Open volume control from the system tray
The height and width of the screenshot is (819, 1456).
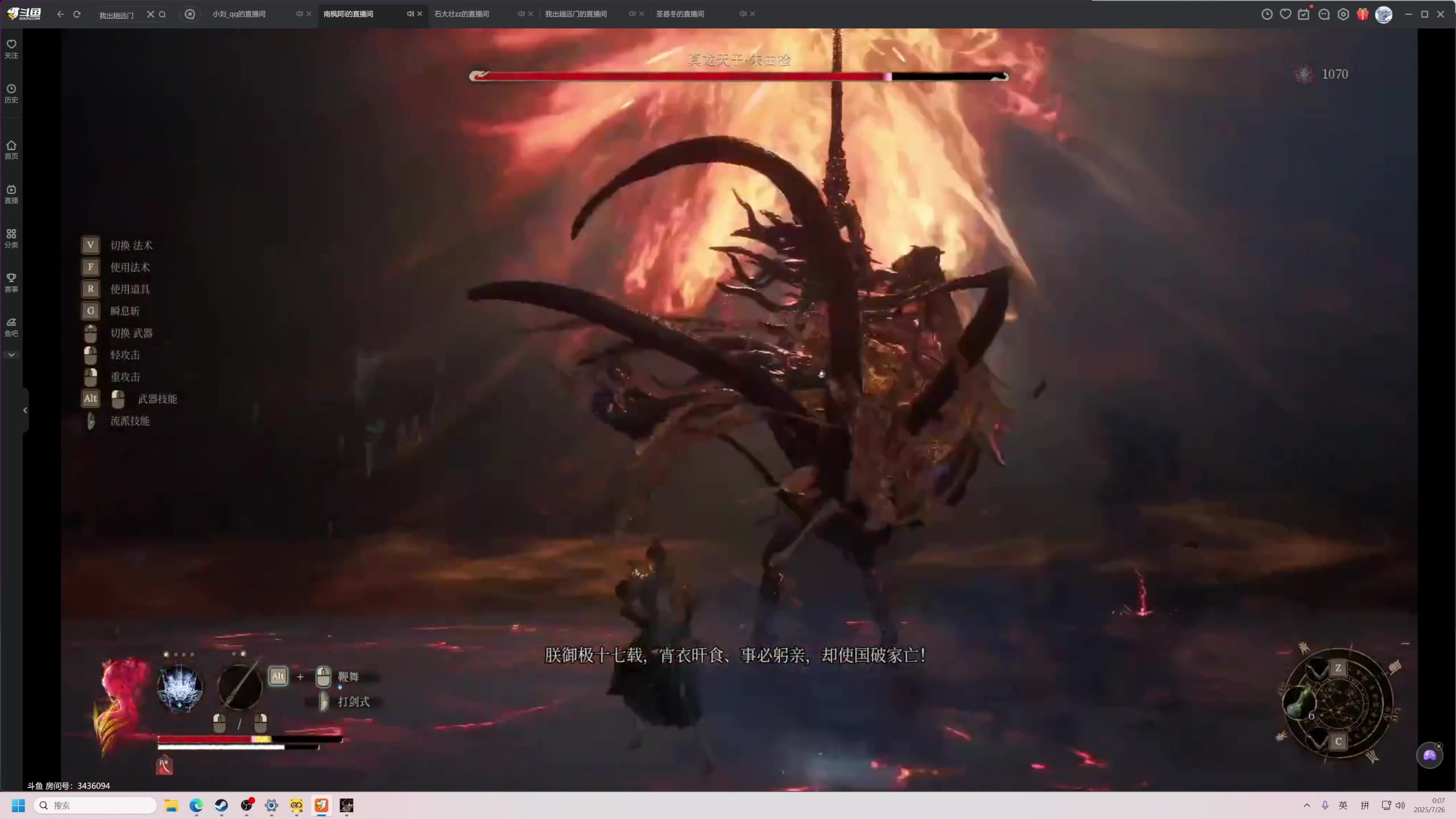pos(1400,805)
